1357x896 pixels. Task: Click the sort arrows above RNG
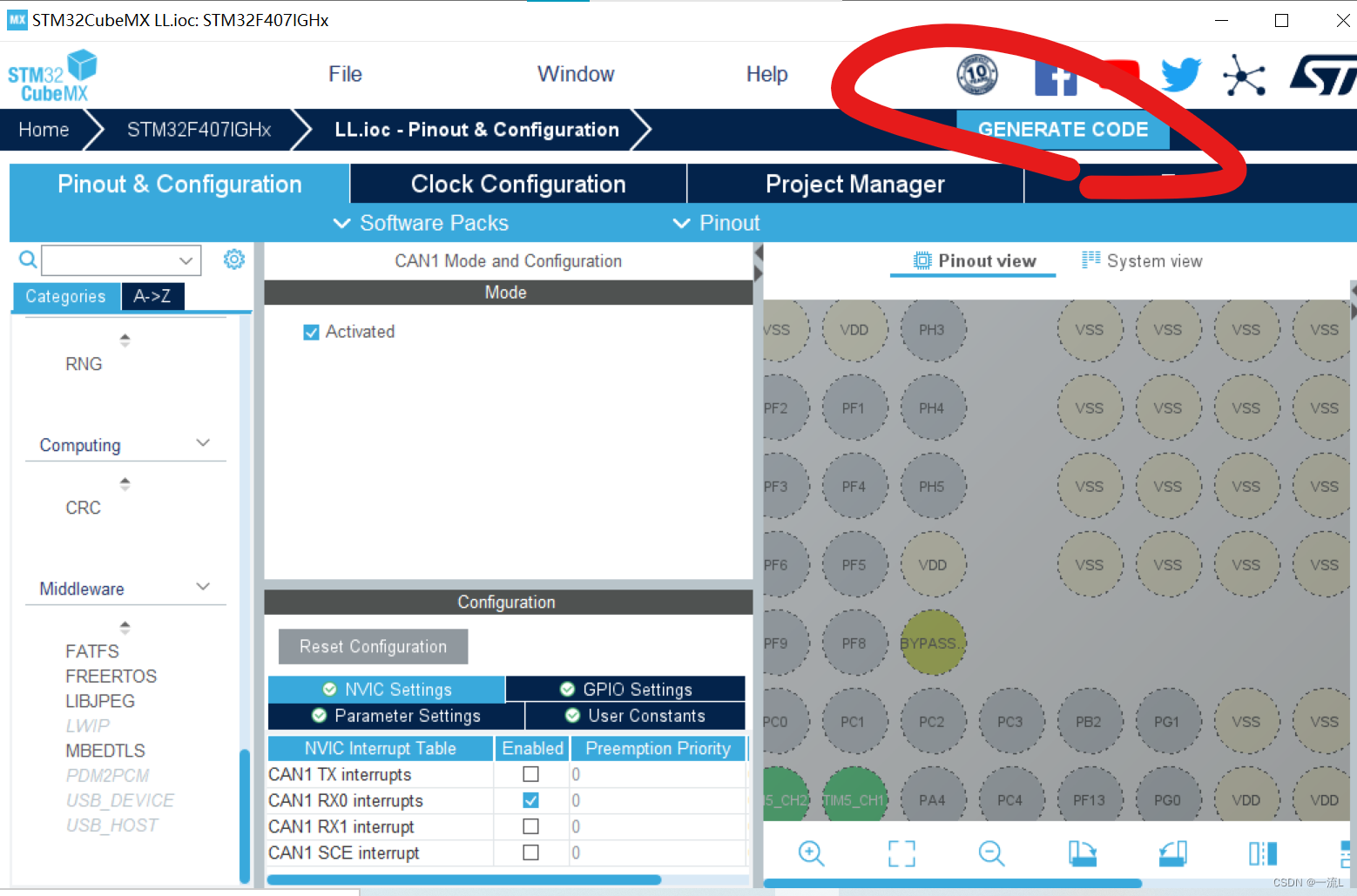[125, 340]
